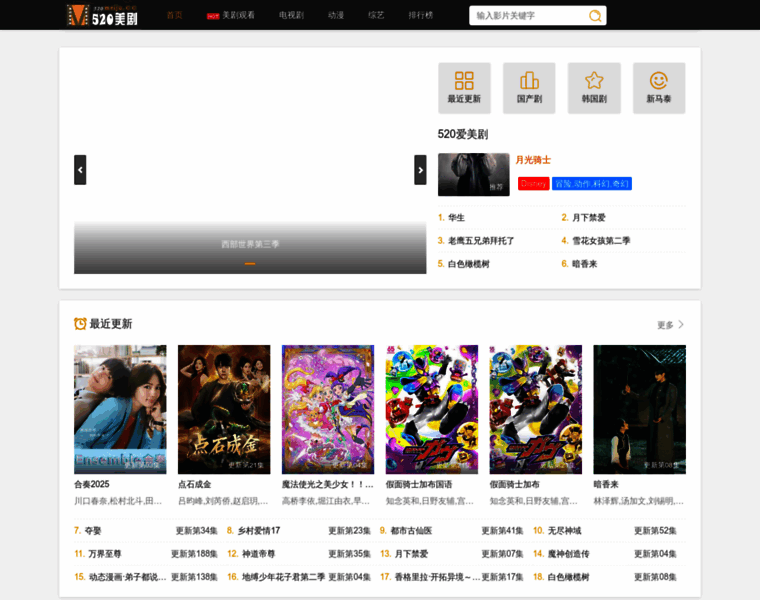Open 雪花女孩第二季 ranking link
760x600 pixels.
601,241
